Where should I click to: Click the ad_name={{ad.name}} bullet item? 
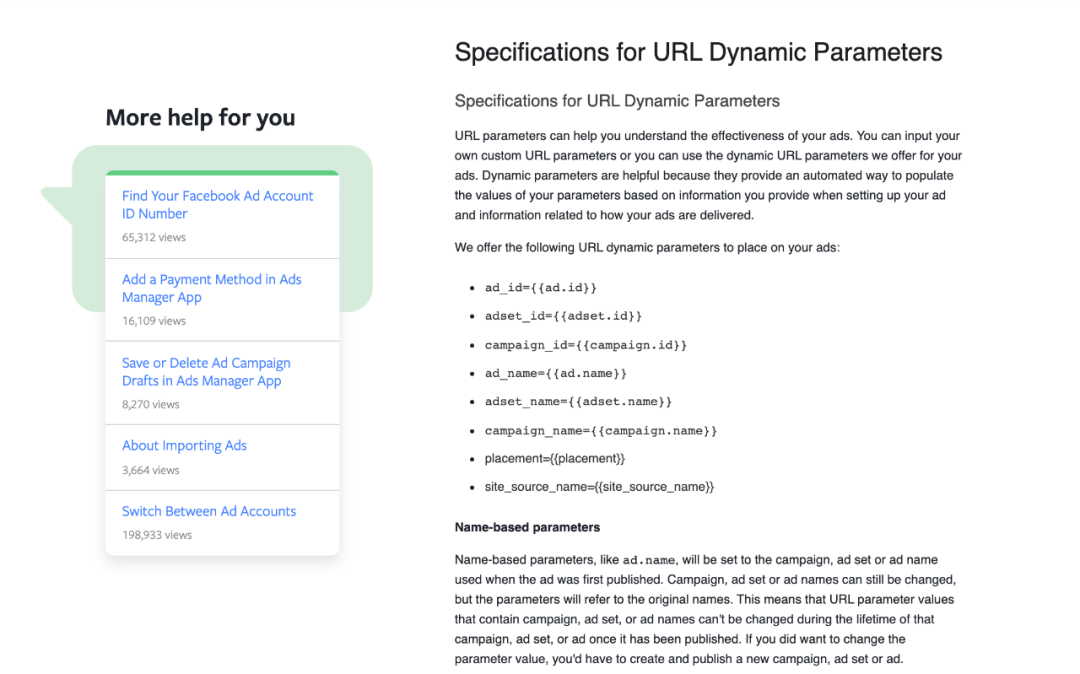[x=556, y=373]
